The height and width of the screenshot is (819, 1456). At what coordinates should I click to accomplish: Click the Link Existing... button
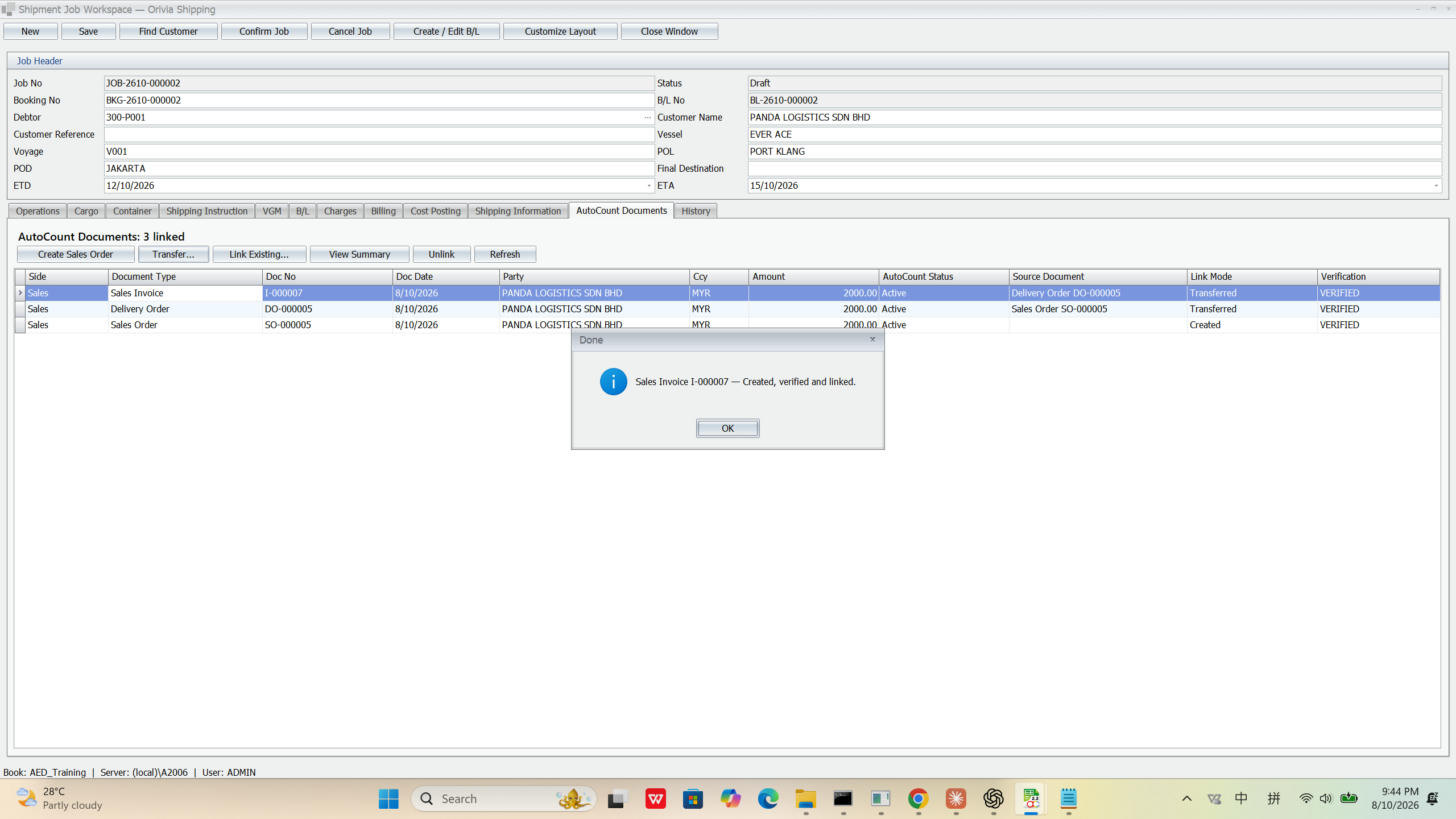point(259,254)
